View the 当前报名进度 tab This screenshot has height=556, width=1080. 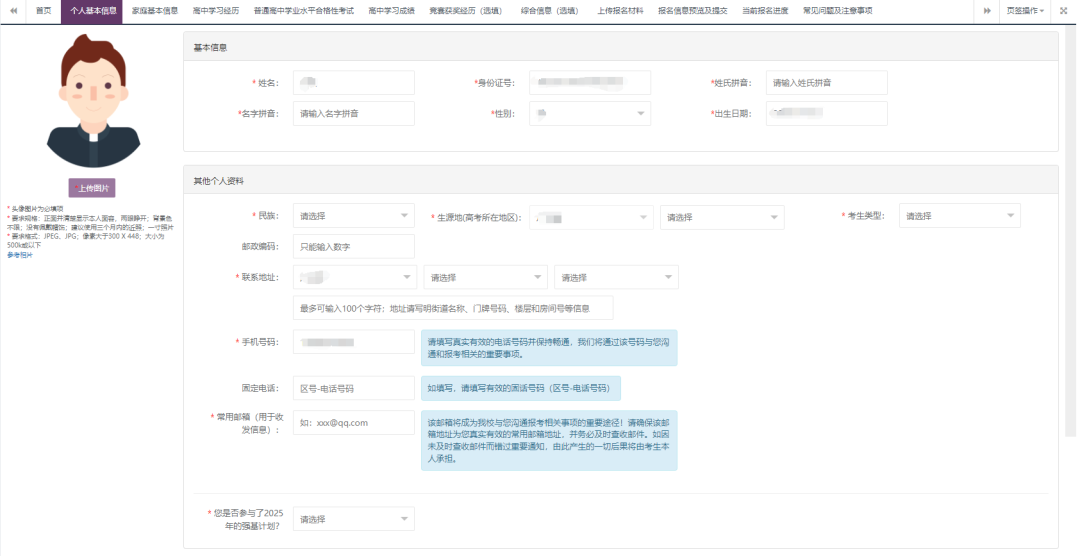pos(765,11)
